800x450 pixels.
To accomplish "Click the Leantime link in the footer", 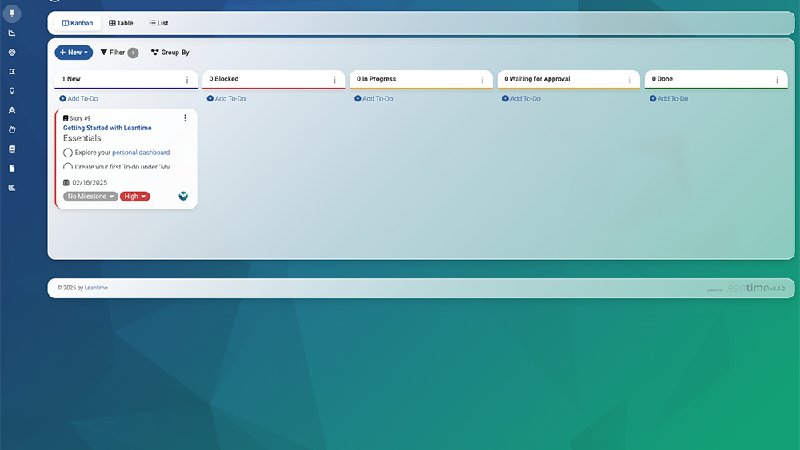I will point(96,288).
